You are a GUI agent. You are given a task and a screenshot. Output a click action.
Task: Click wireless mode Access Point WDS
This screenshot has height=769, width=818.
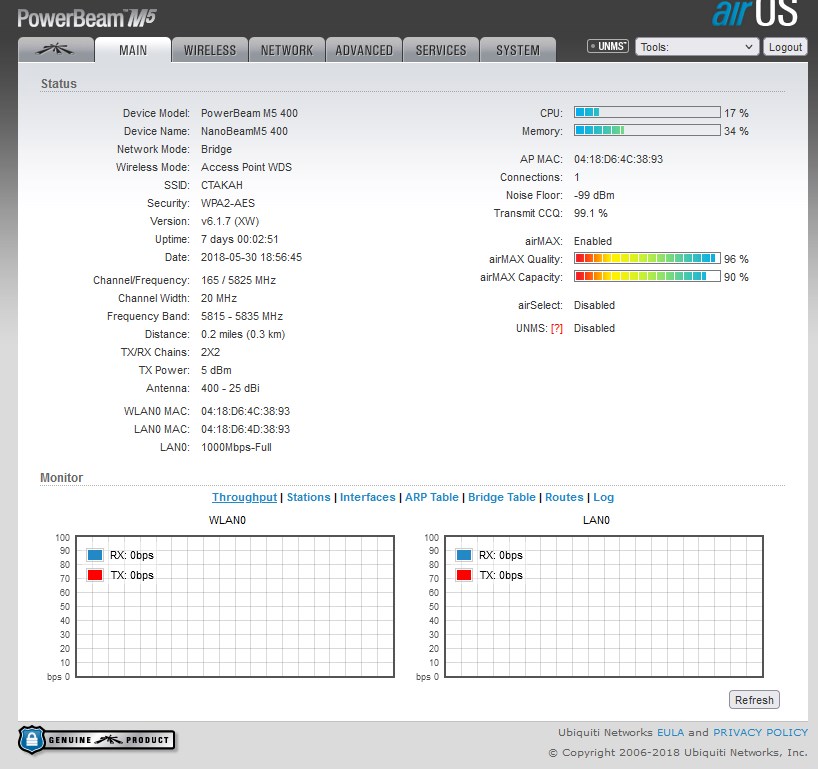pos(246,167)
